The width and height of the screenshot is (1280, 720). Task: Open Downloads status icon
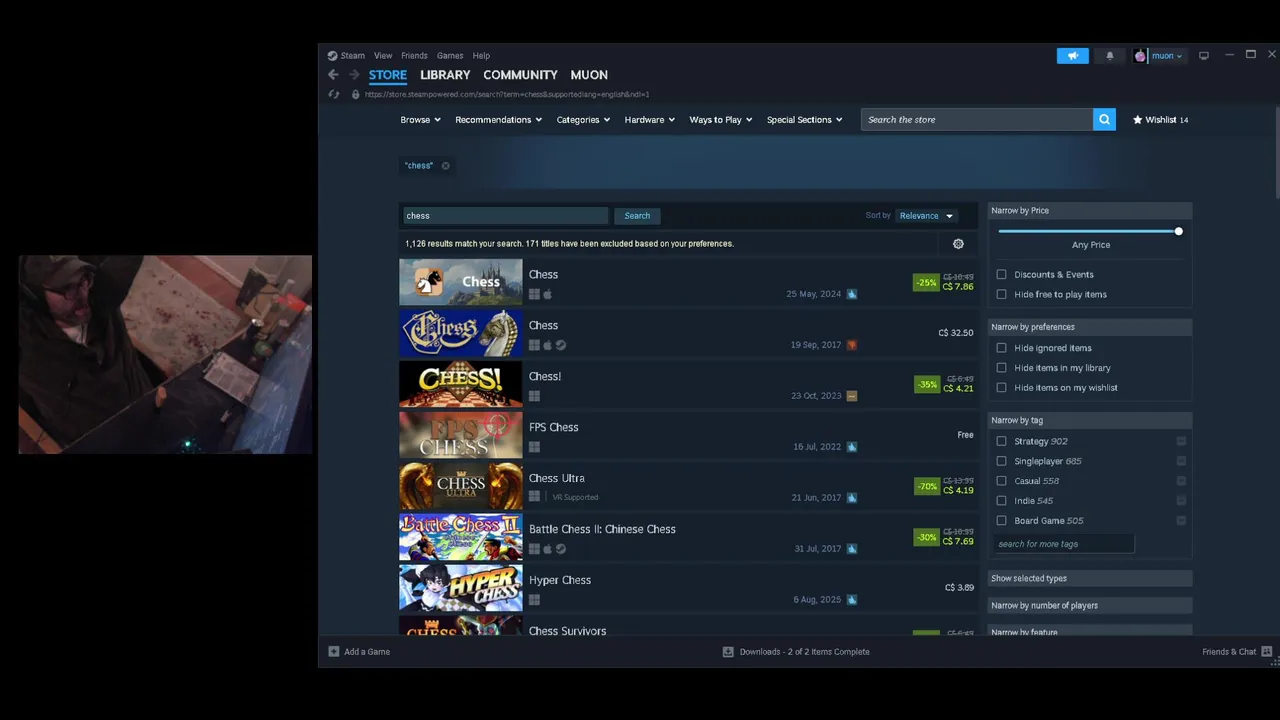click(728, 652)
